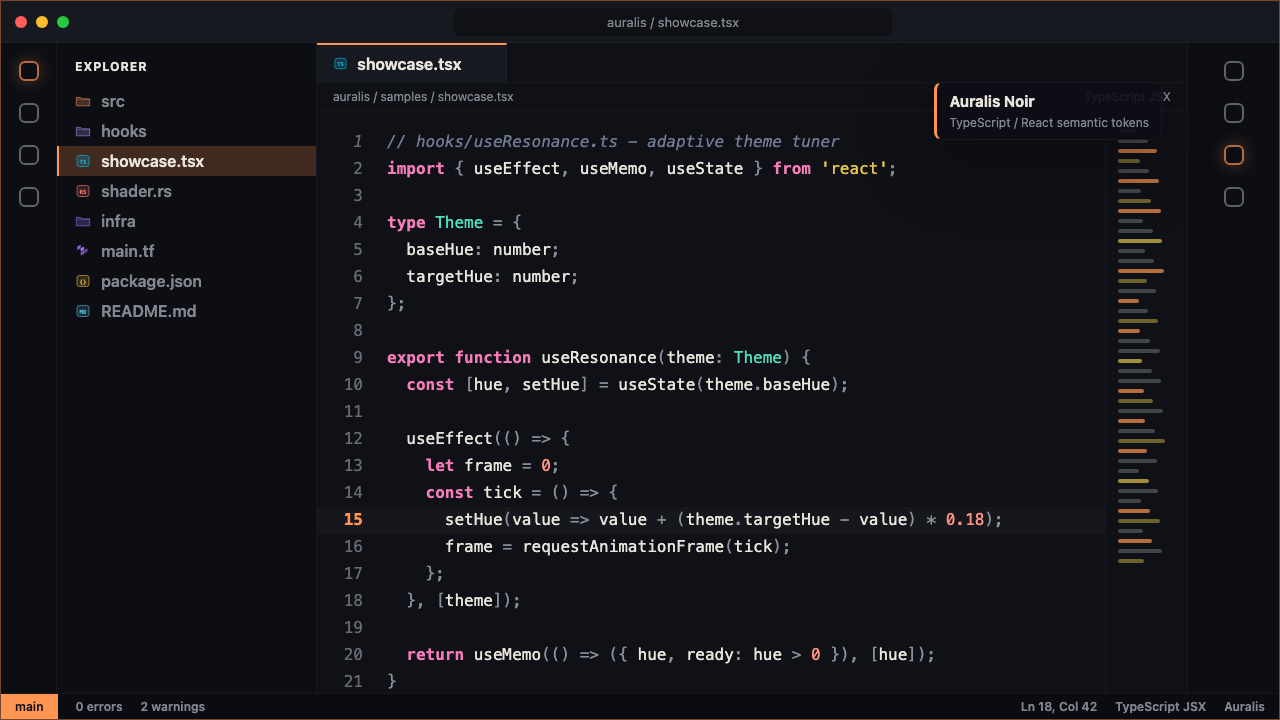Click line number 1 in the gutter
Viewport: 1280px width, 720px height.
click(x=358, y=141)
